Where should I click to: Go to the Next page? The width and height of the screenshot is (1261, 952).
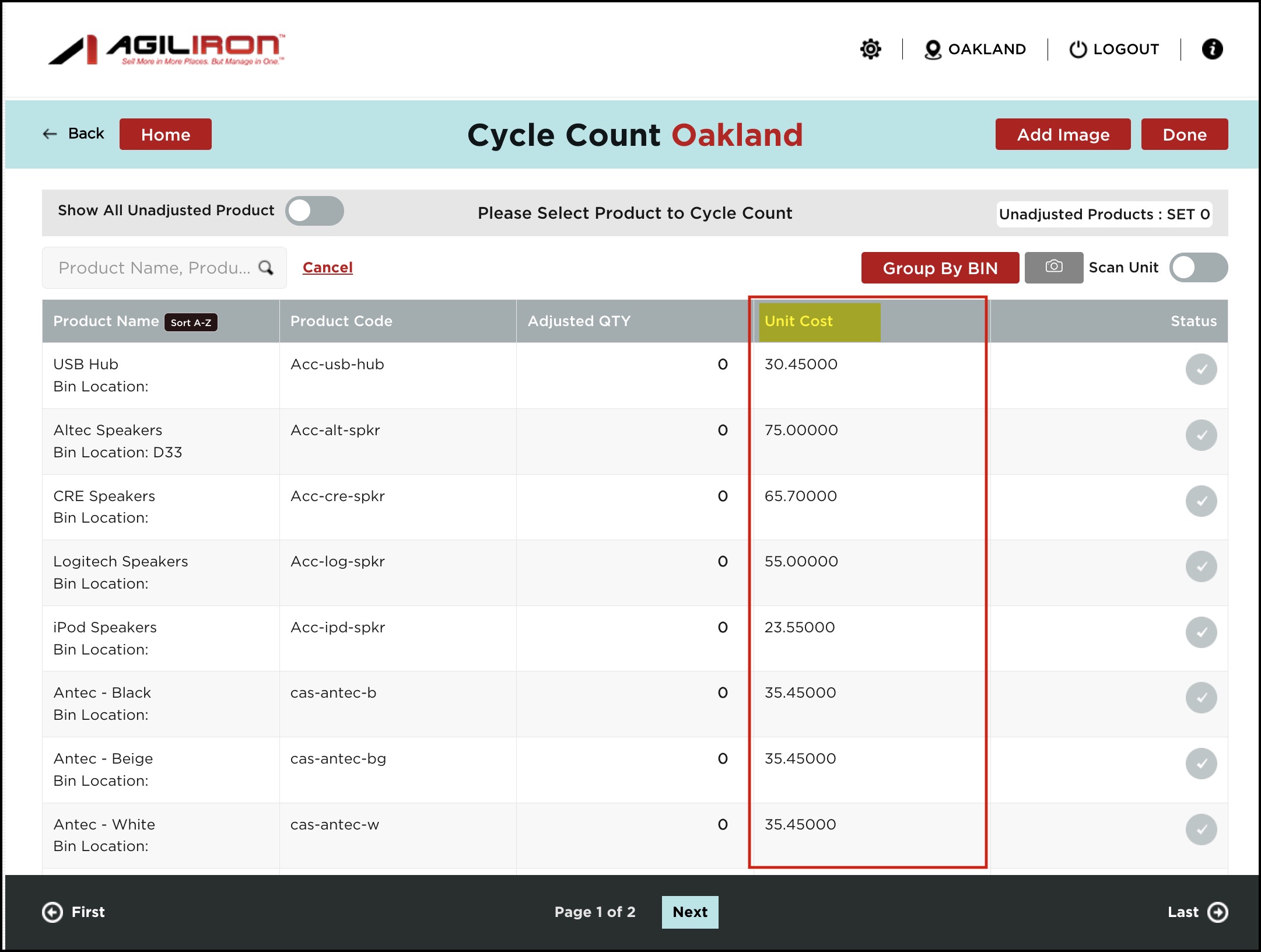(x=689, y=912)
